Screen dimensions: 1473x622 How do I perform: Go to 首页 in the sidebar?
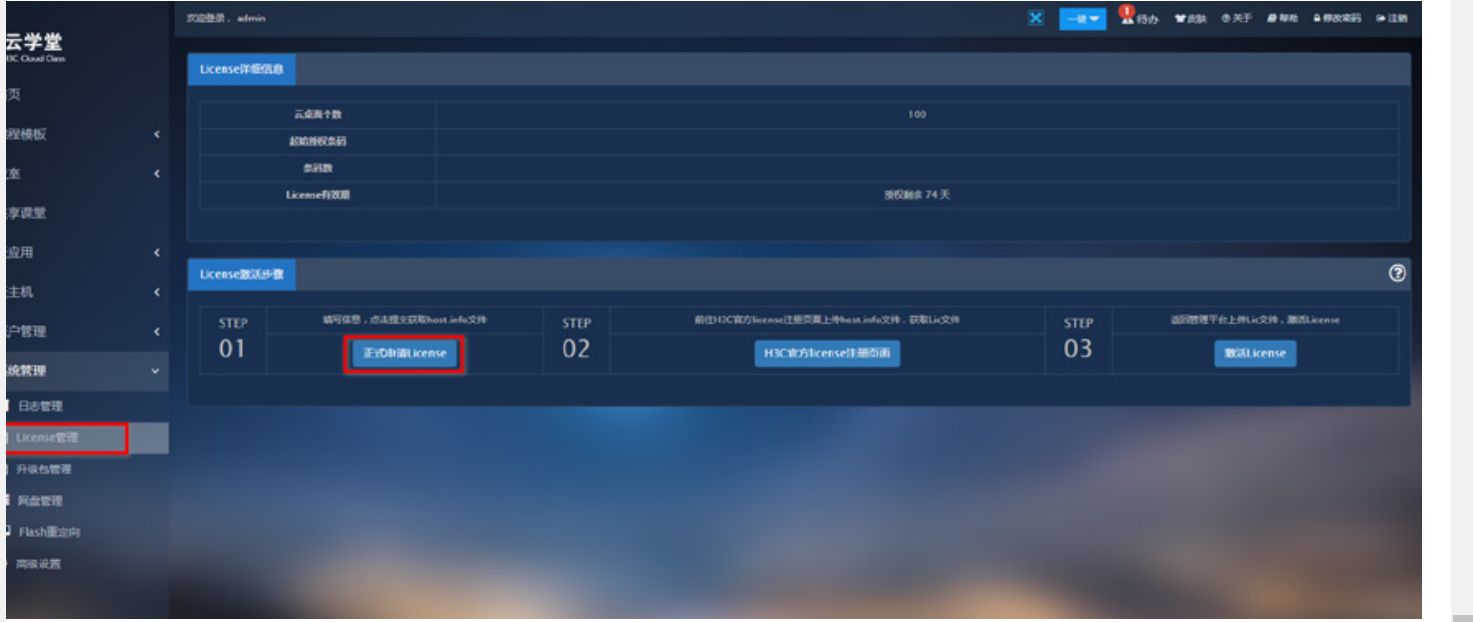coord(14,95)
